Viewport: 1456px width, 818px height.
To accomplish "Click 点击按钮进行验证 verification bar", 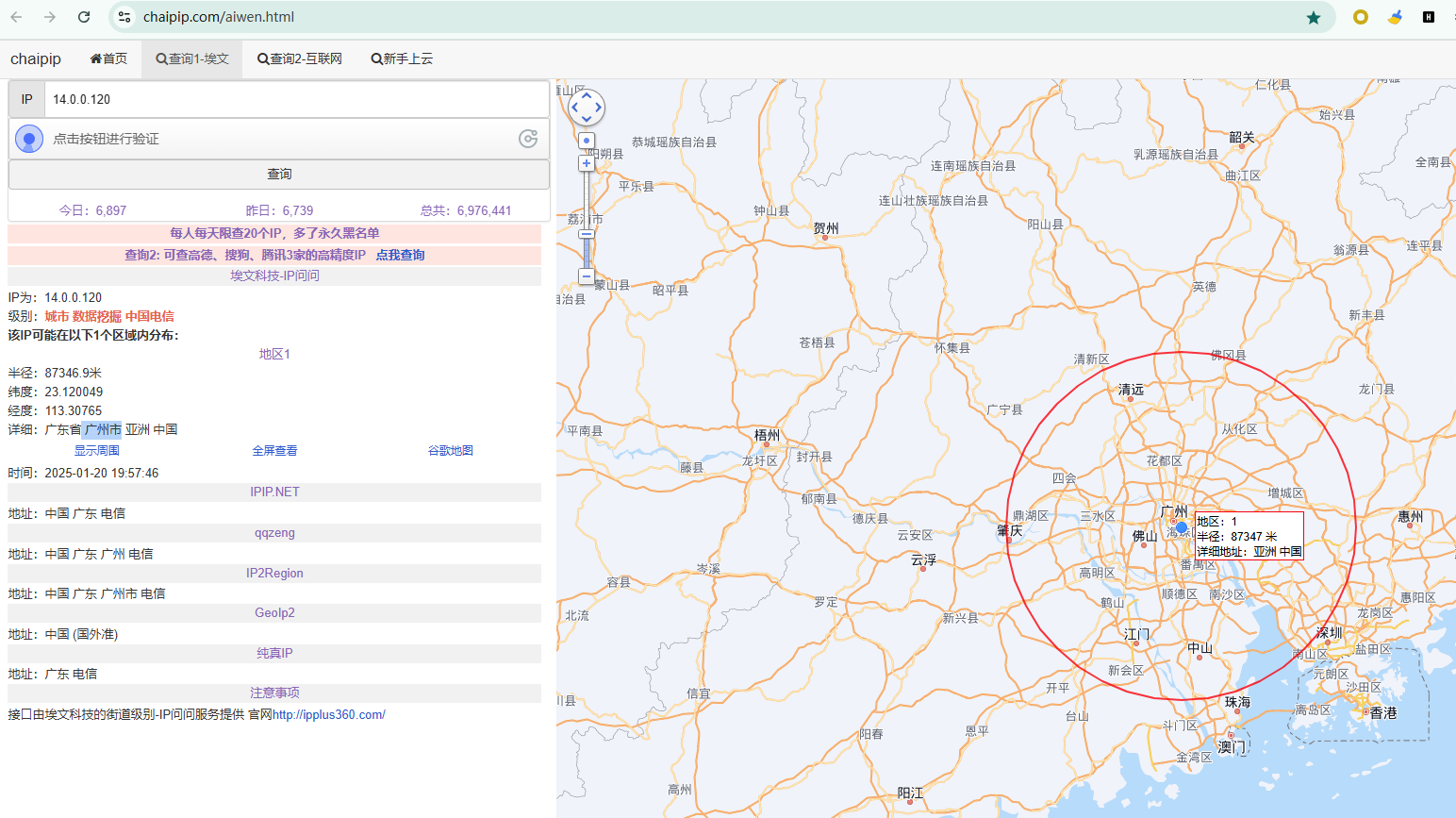I will (279, 139).
